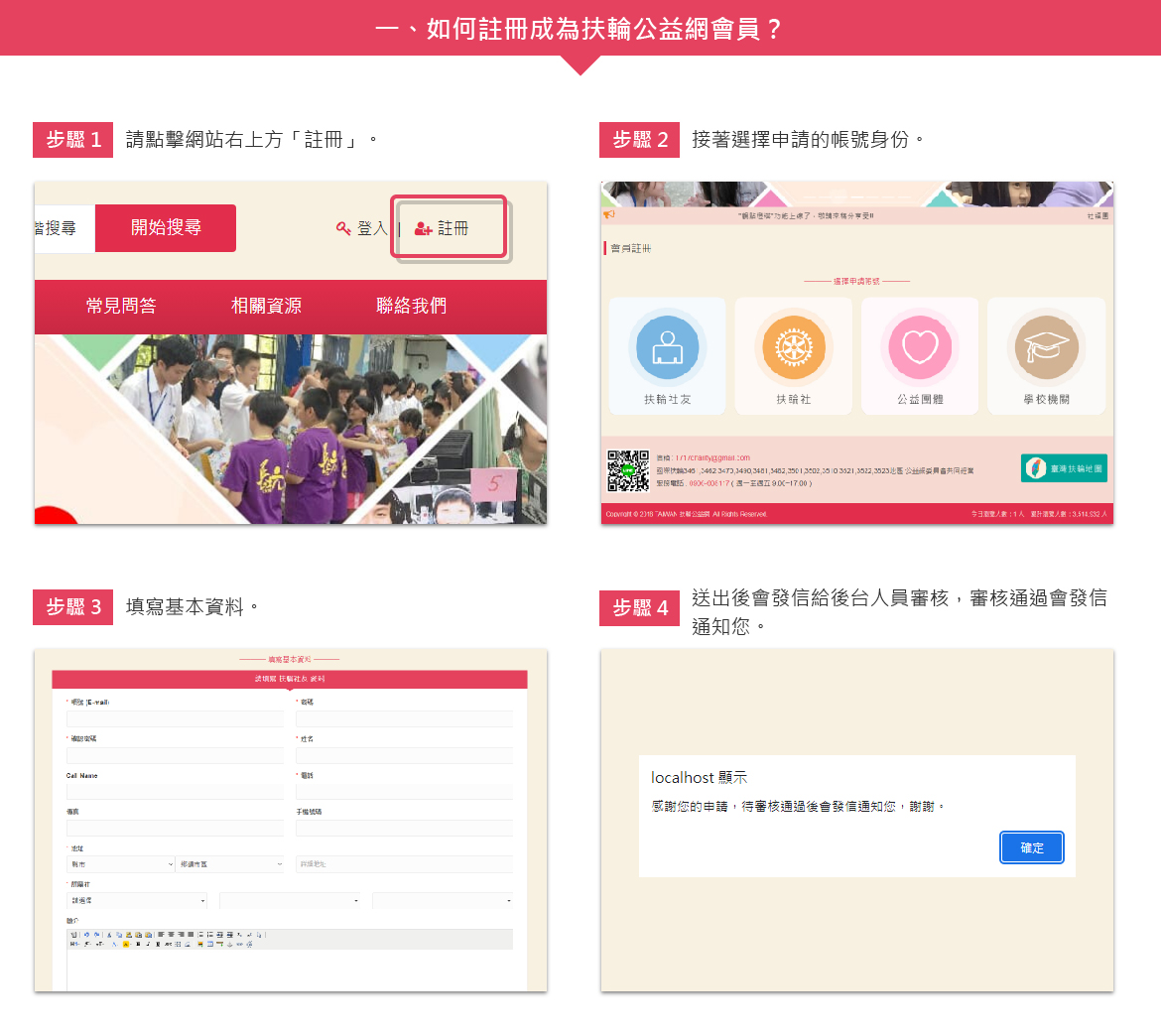Click the E-mail account input field

(175, 719)
